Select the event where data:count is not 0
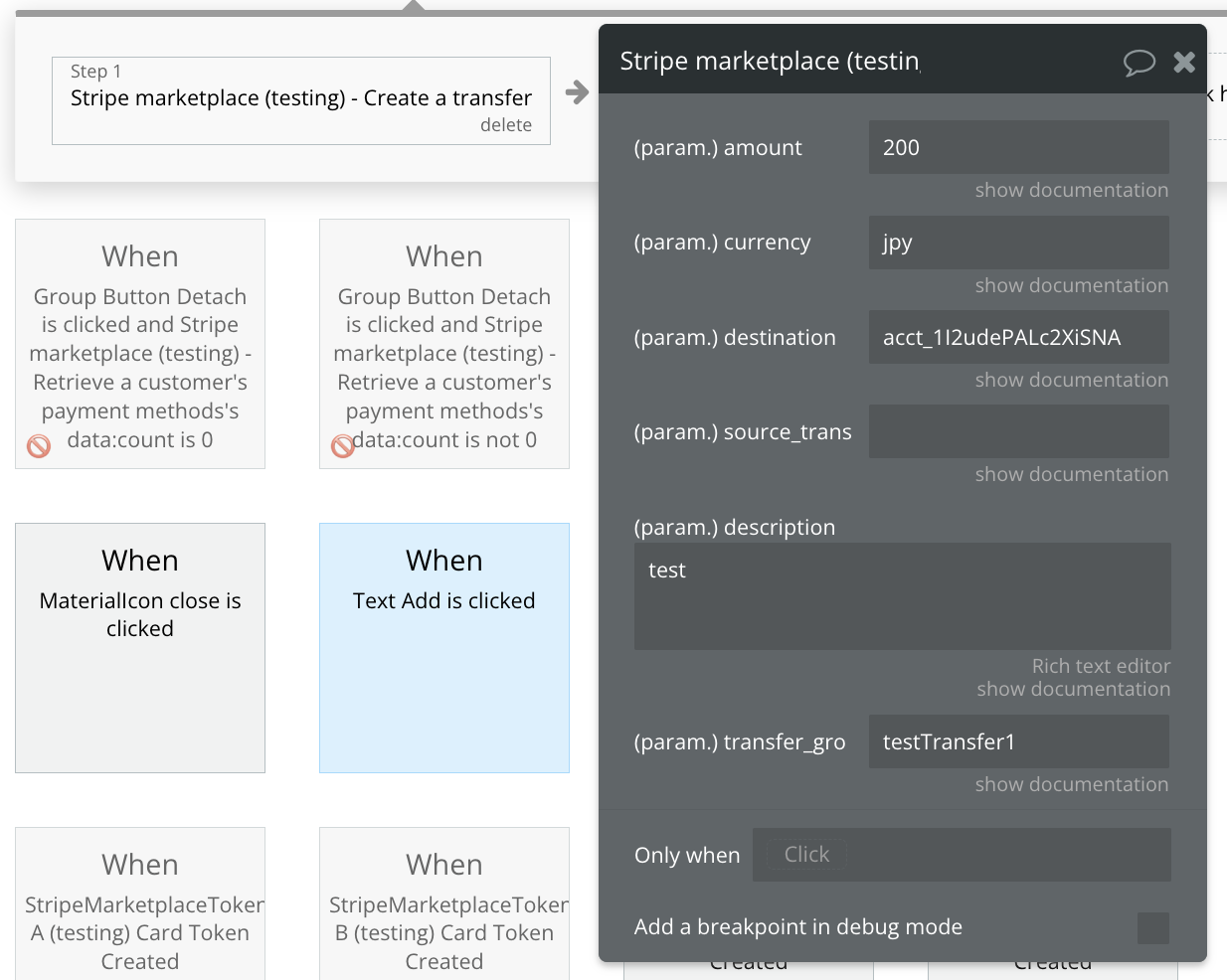This screenshot has height=980, width=1227. coord(444,344)
